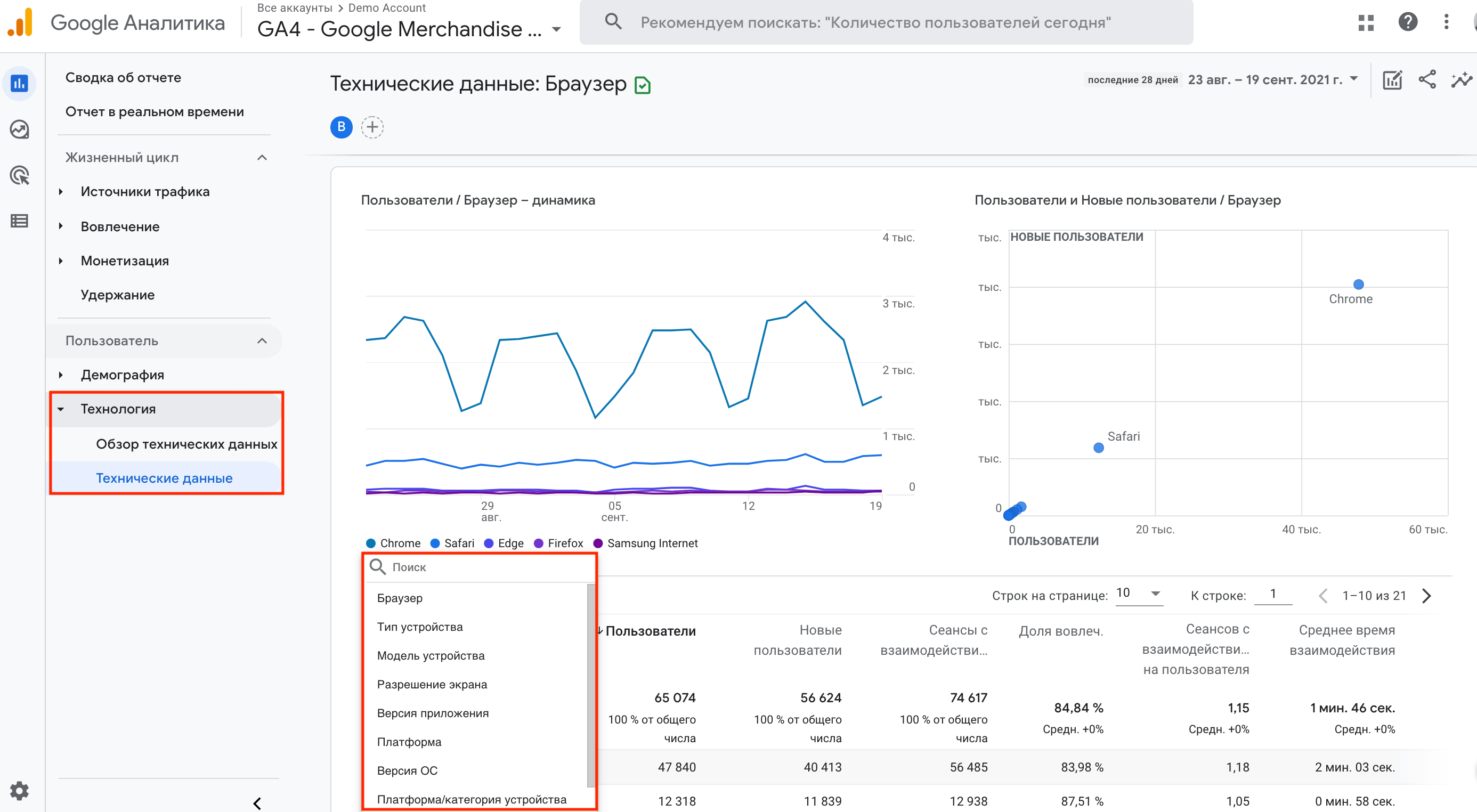
Task: Share this report
Action: [1427, 80]
